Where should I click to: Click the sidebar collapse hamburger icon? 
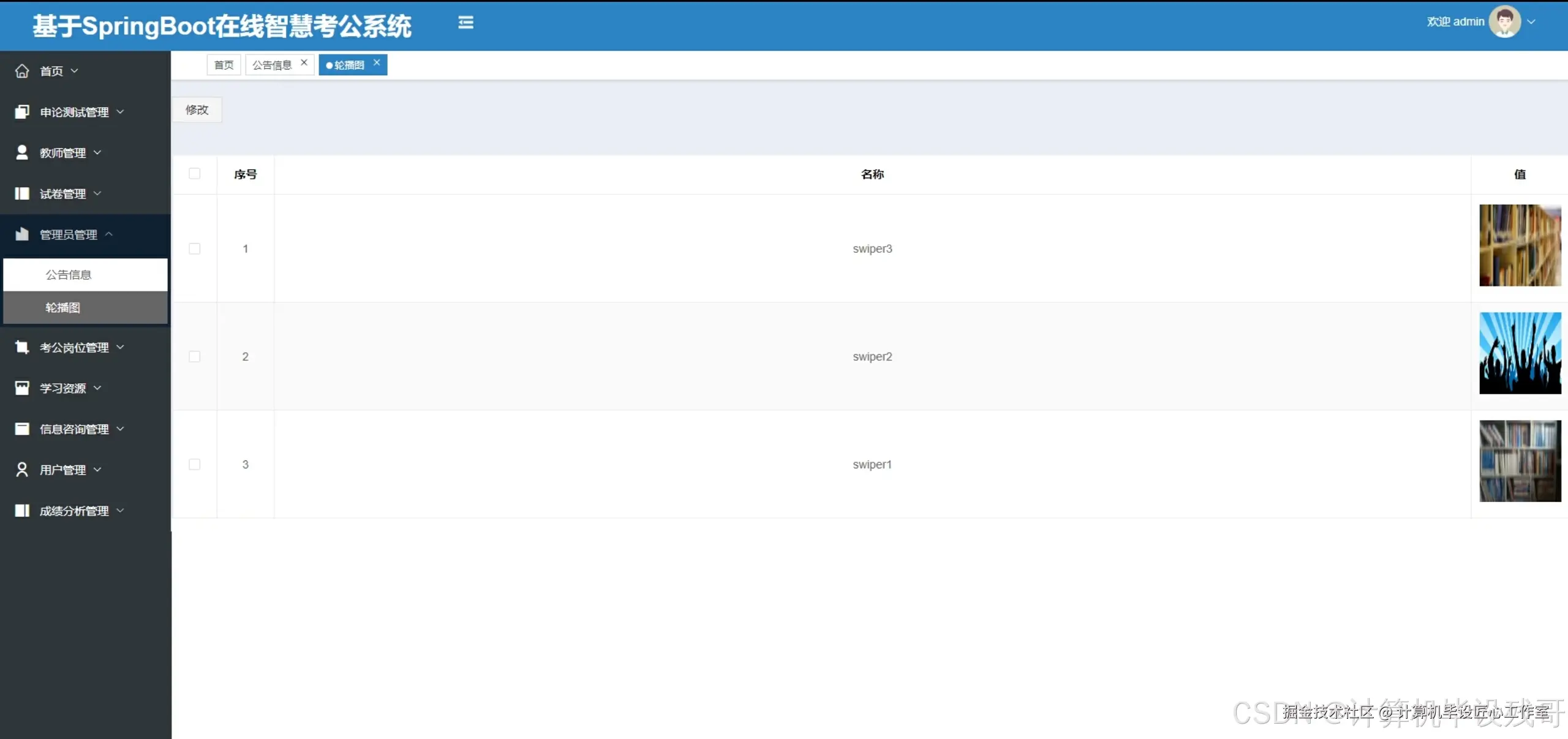coord(466,23)
